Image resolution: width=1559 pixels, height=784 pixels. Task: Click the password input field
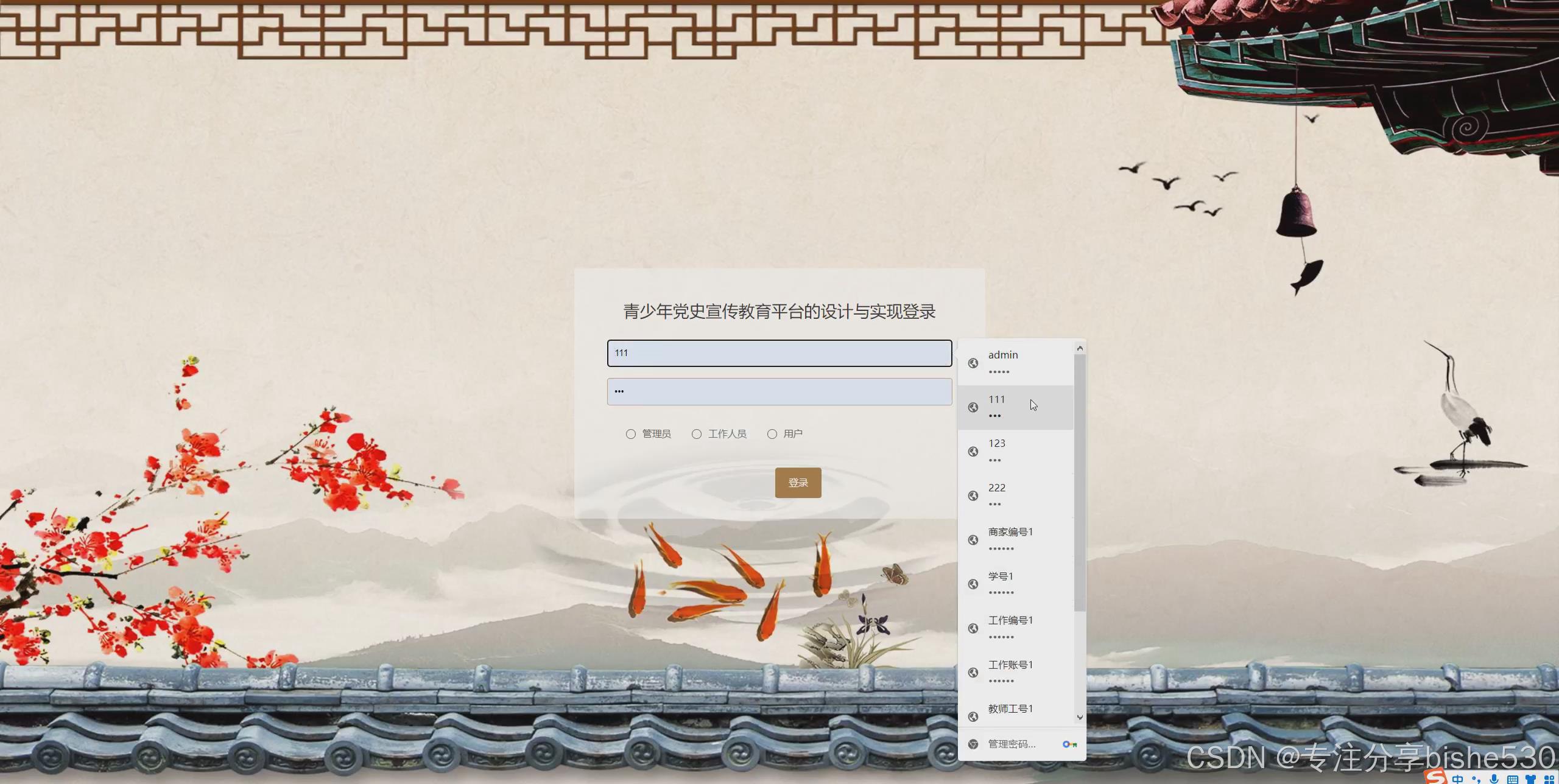779,391
